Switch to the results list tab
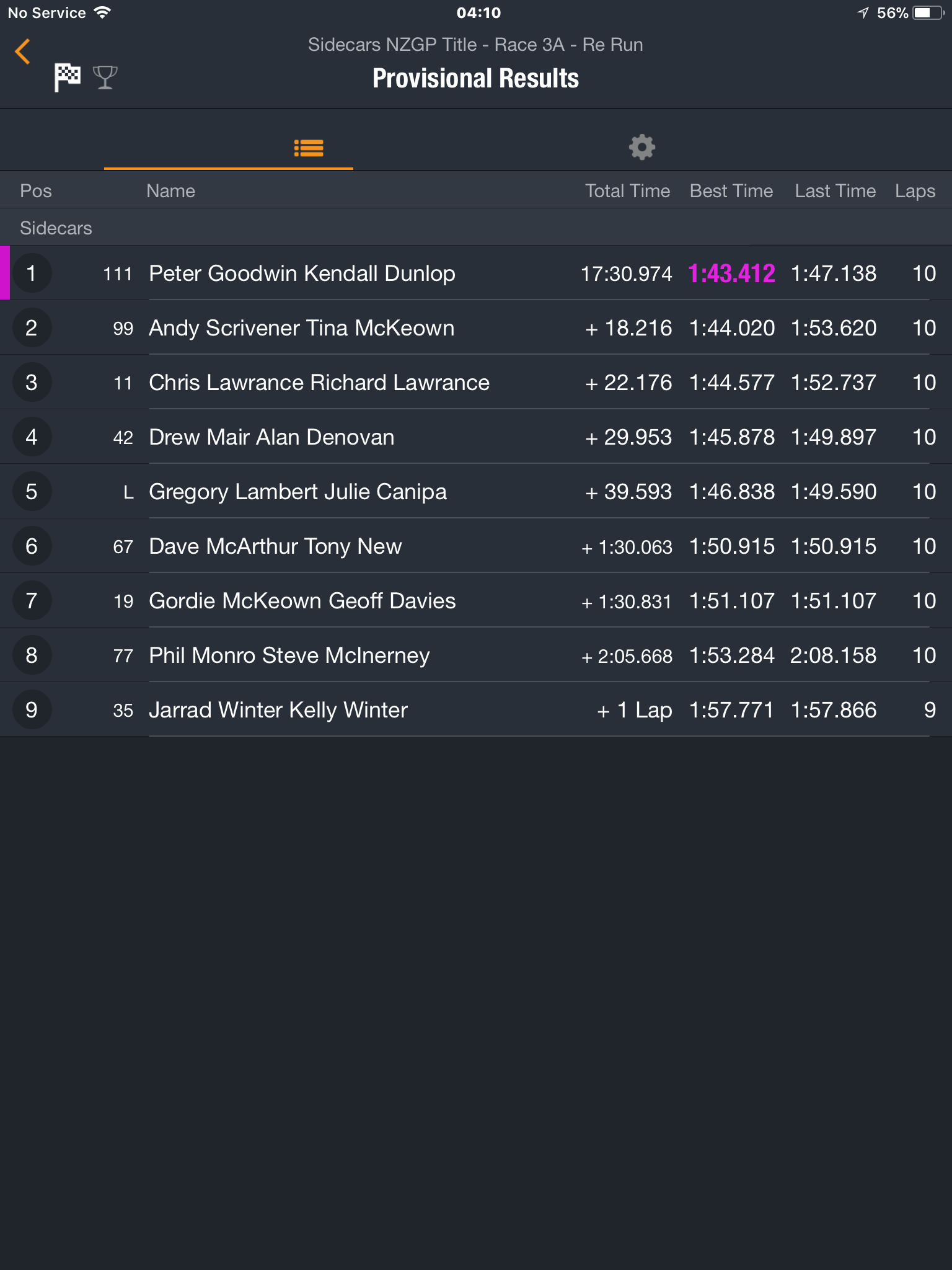 tap(309, 148)
